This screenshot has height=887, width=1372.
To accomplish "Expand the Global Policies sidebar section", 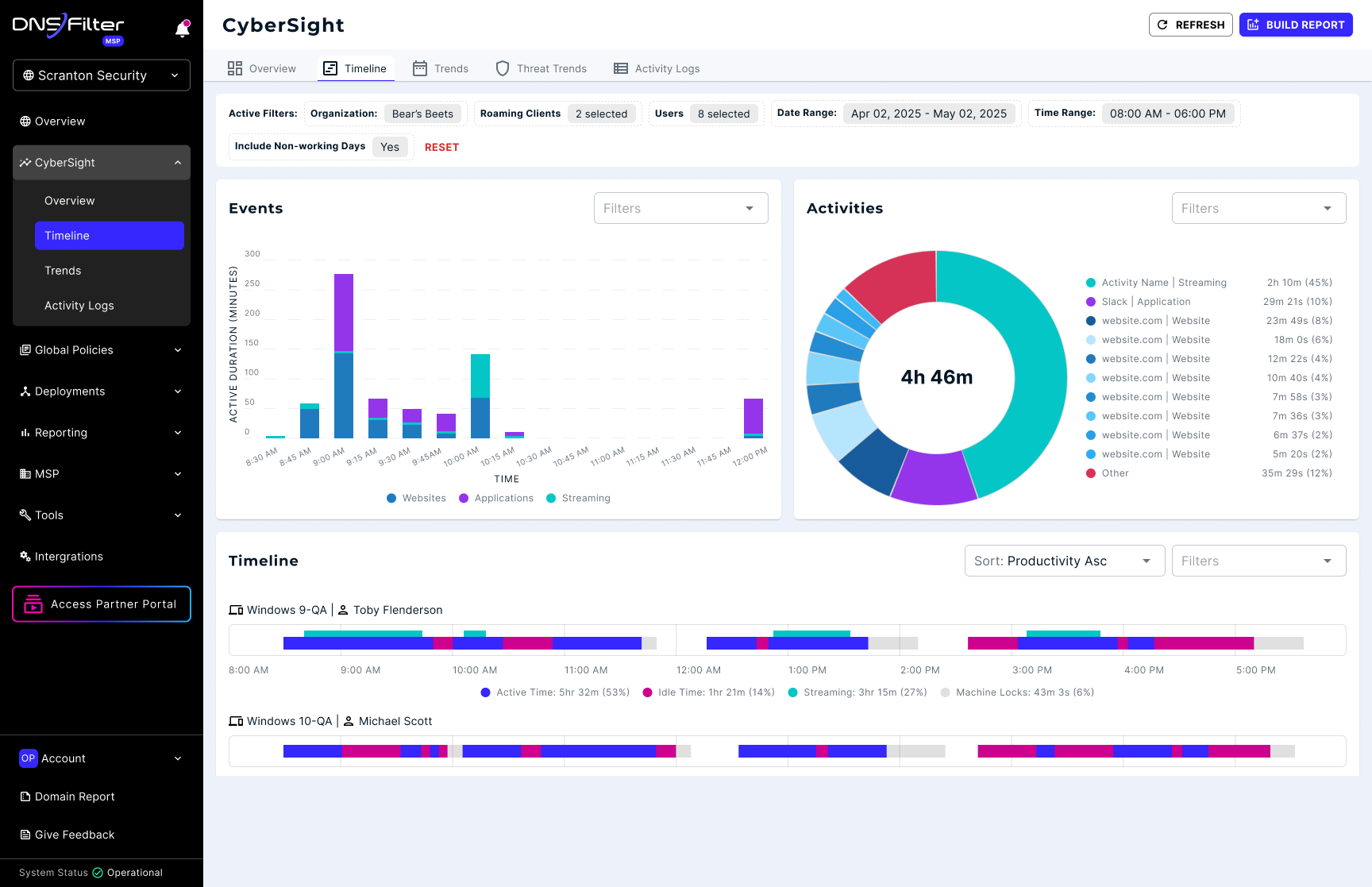I will coord(102,350).
